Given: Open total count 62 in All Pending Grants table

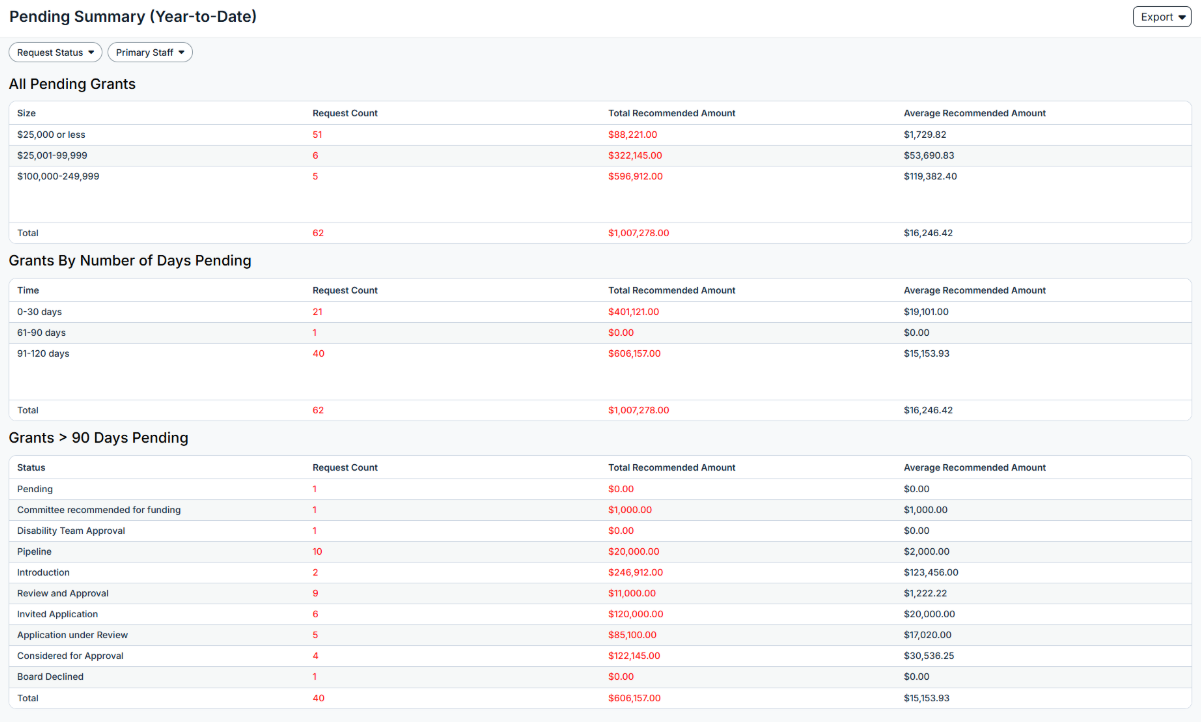Looking at the screenshot, I should (318, 233).
